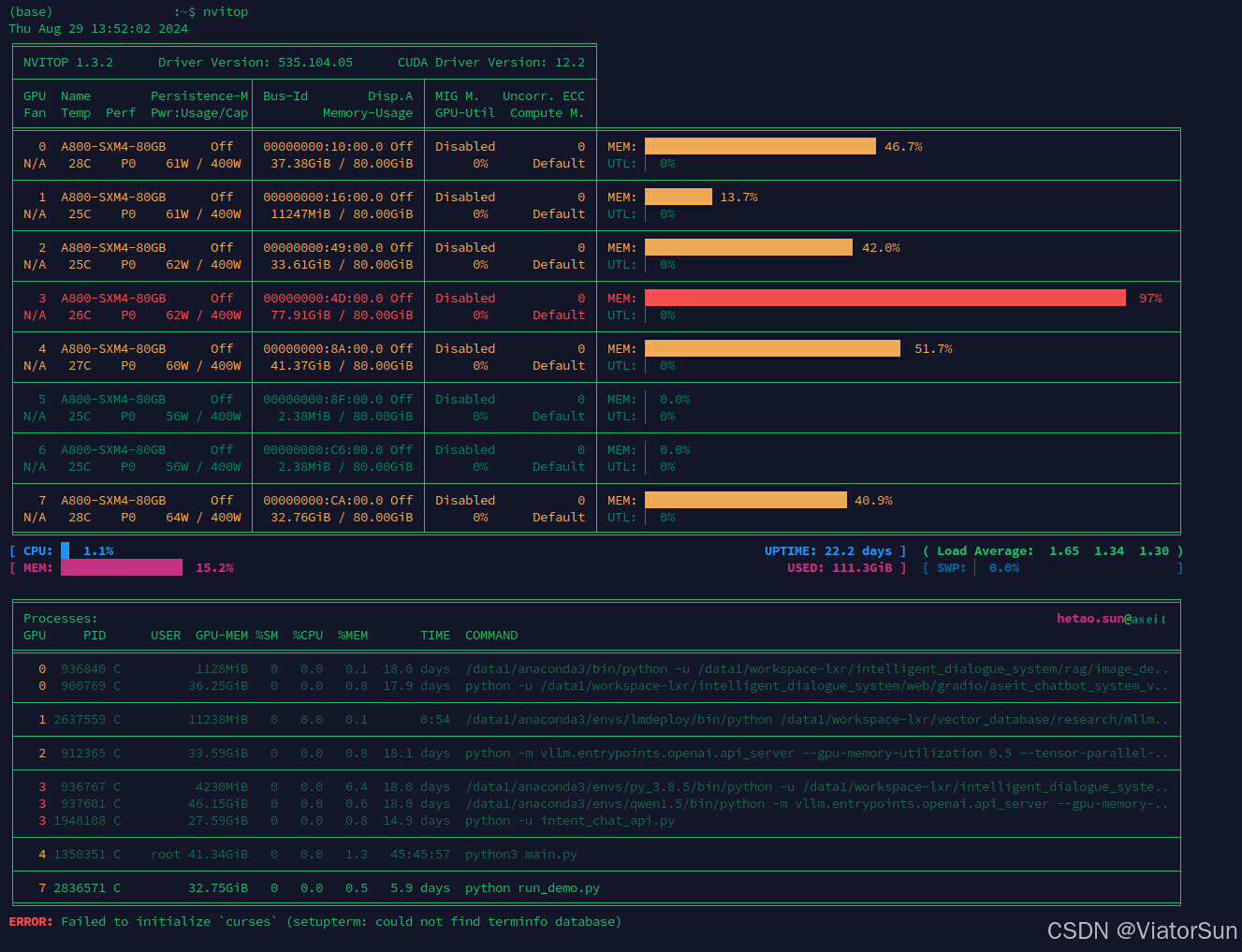
Task: Click the 'COMMAND' process column header
Action: 491,636
